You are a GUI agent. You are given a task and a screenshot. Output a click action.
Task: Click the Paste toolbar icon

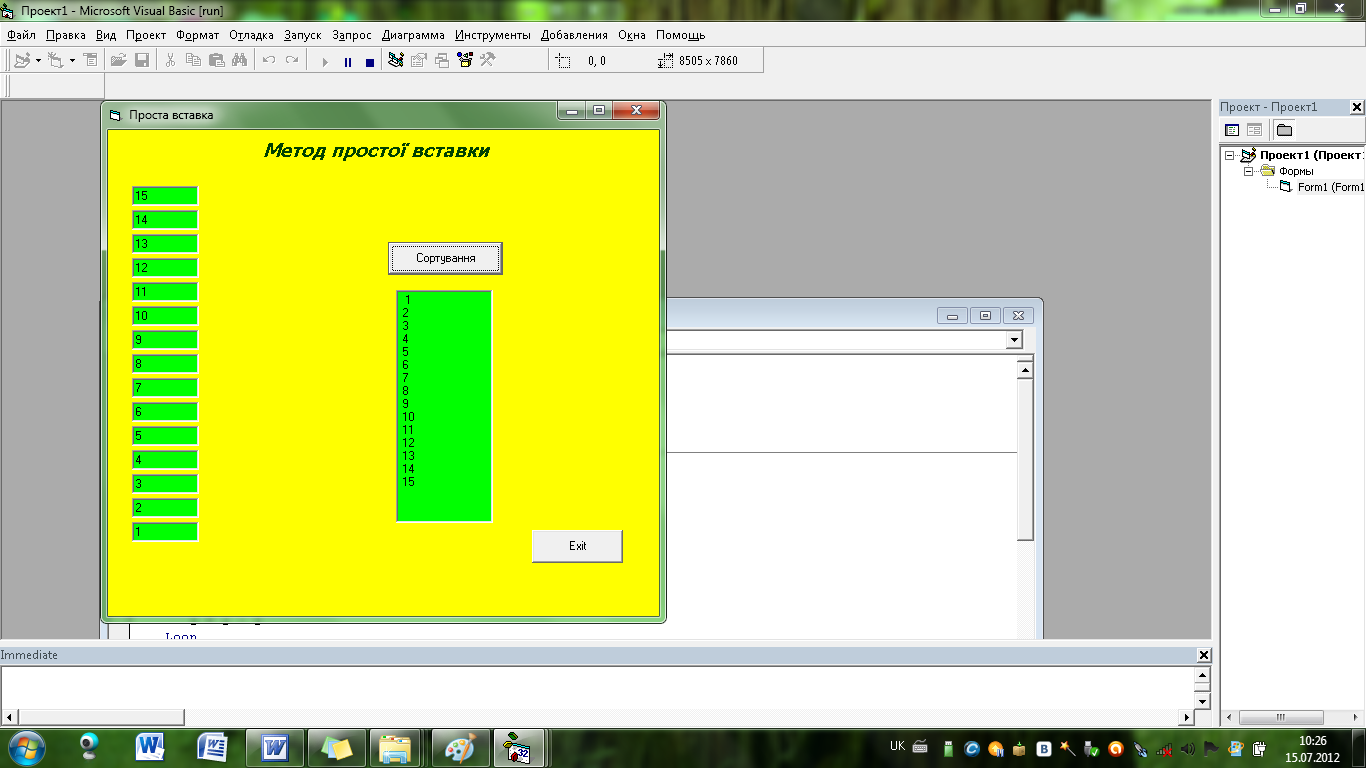[216, 60]
